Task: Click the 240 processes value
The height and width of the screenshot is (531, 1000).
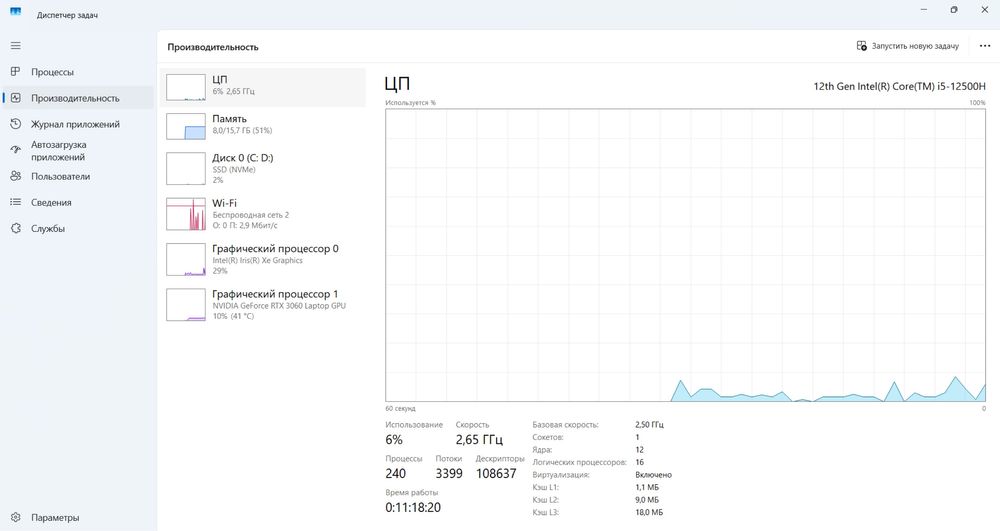Action: (395, 473)
